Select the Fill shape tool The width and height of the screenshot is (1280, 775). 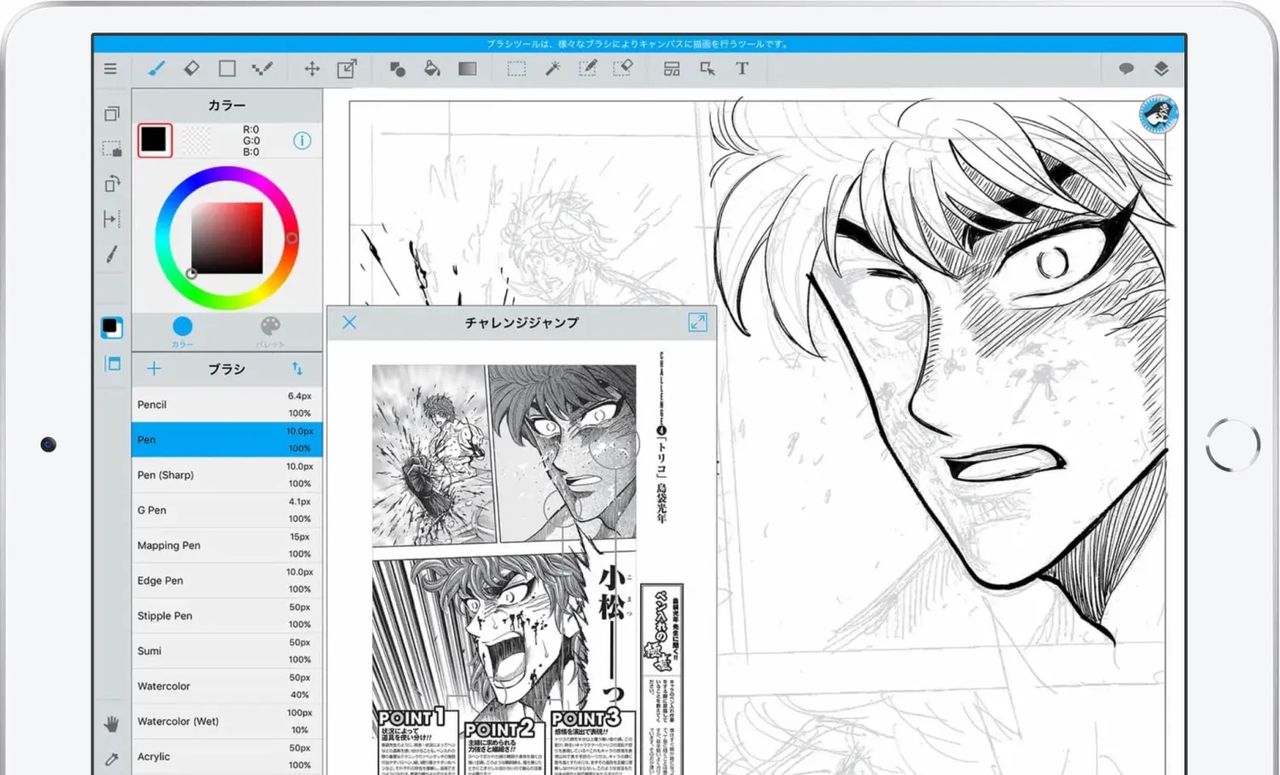[x=397, y=69]
